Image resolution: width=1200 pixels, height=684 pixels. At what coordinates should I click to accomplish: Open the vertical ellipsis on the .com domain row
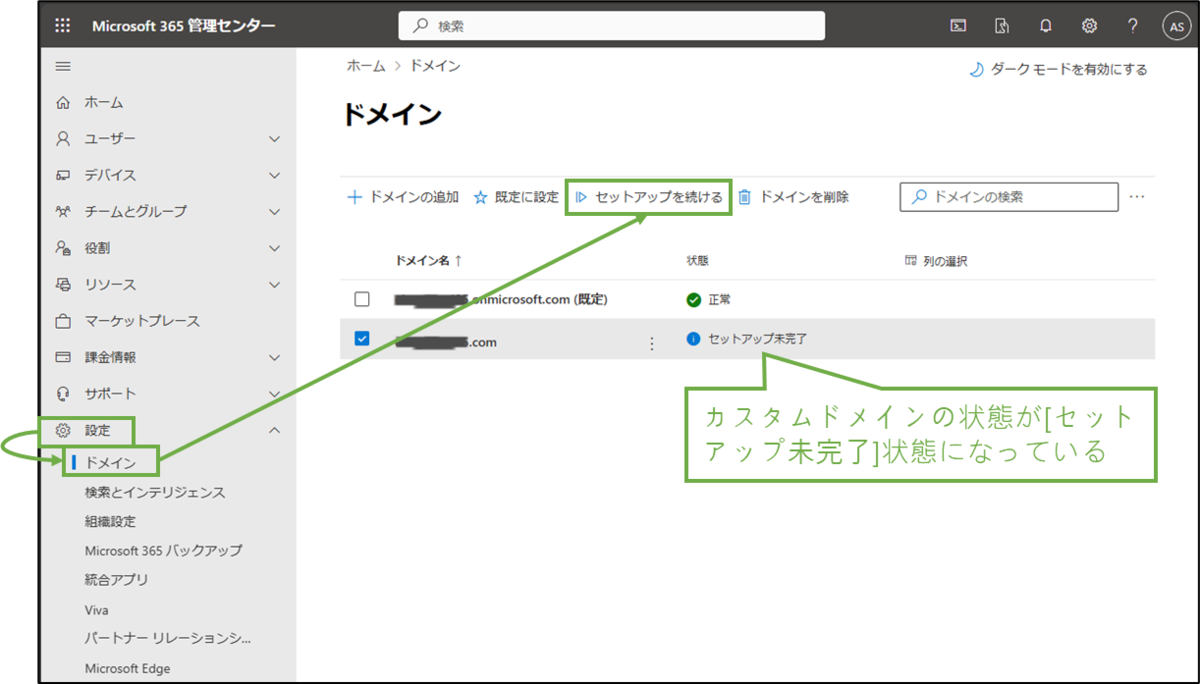652,342
